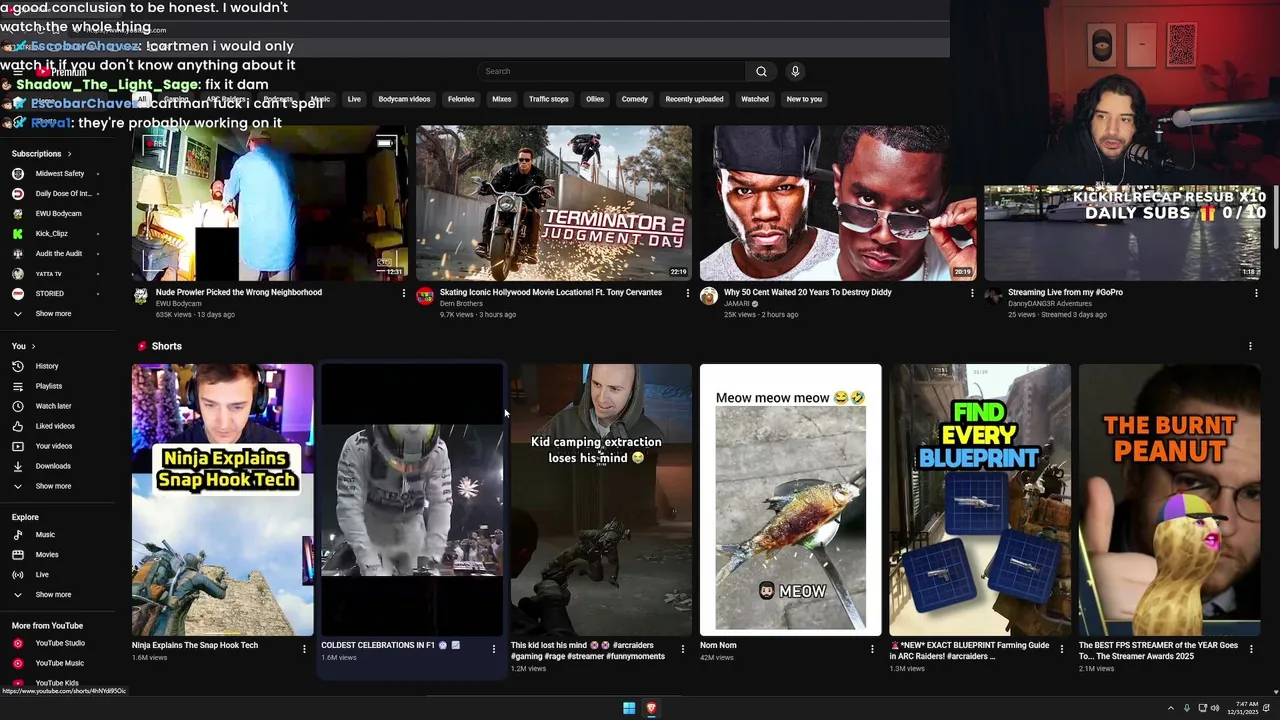Select the Bodycam videos filter chip
The height and width of the screenshot is (720, 1280).
click(404, 99)
